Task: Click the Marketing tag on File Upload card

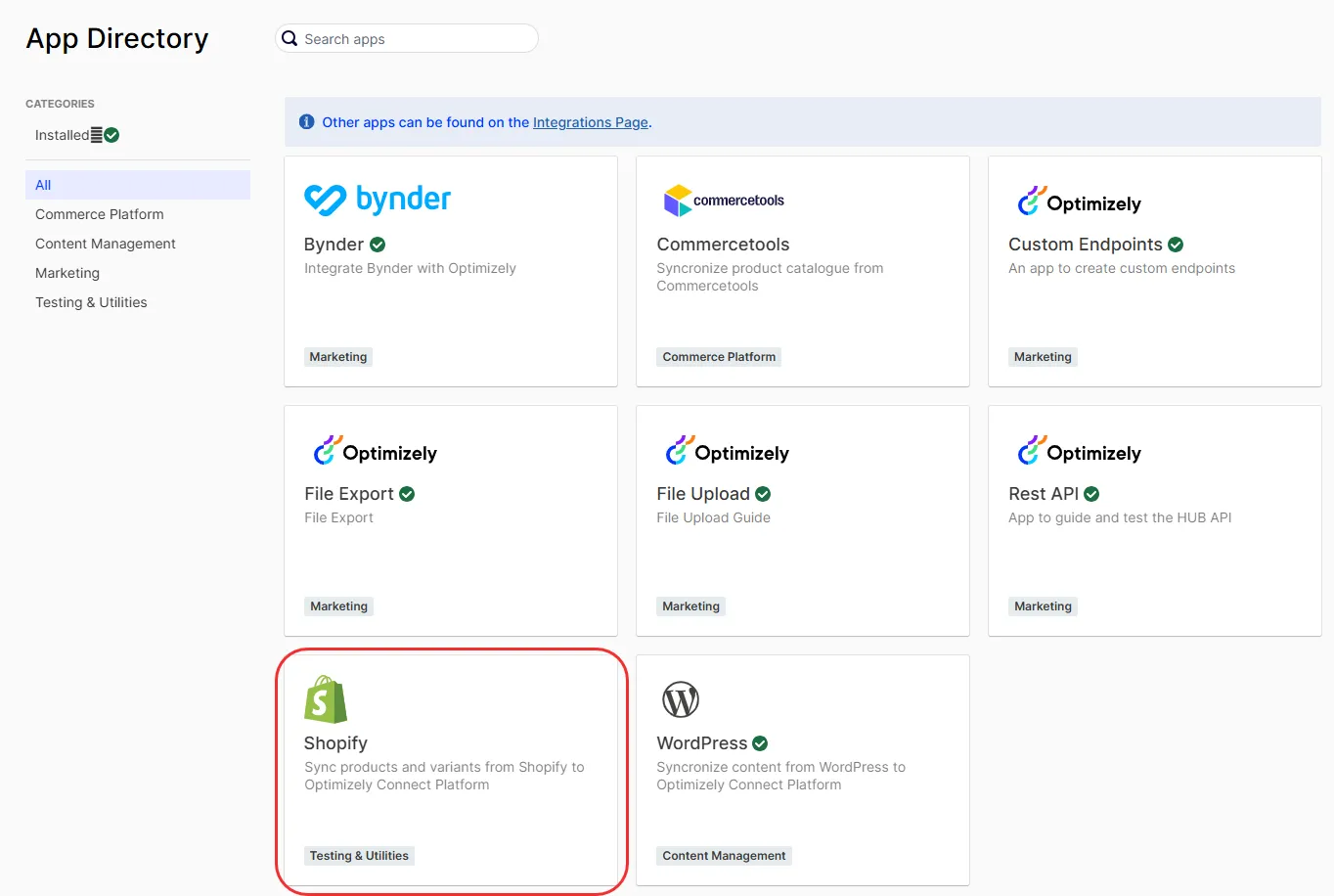Action: pos(690,606)
